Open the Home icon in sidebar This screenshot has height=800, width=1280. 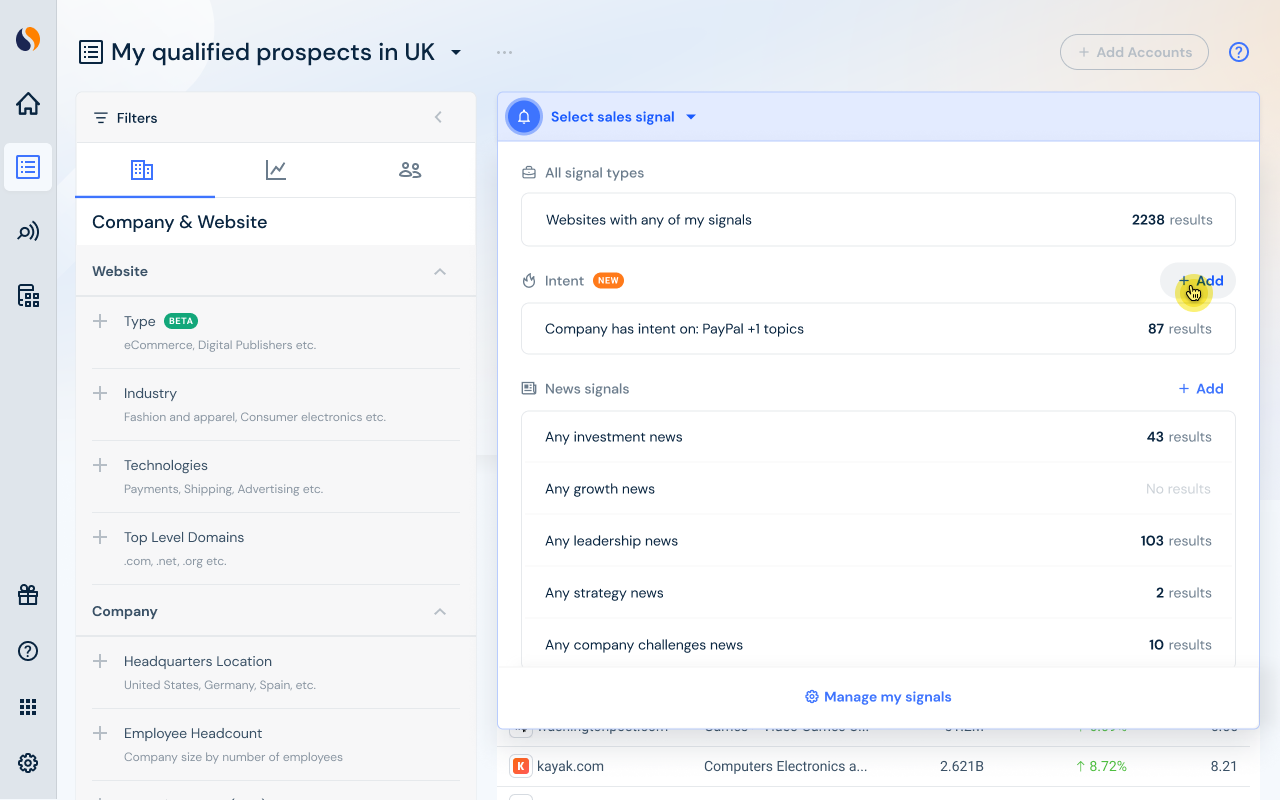coord(28,103)
